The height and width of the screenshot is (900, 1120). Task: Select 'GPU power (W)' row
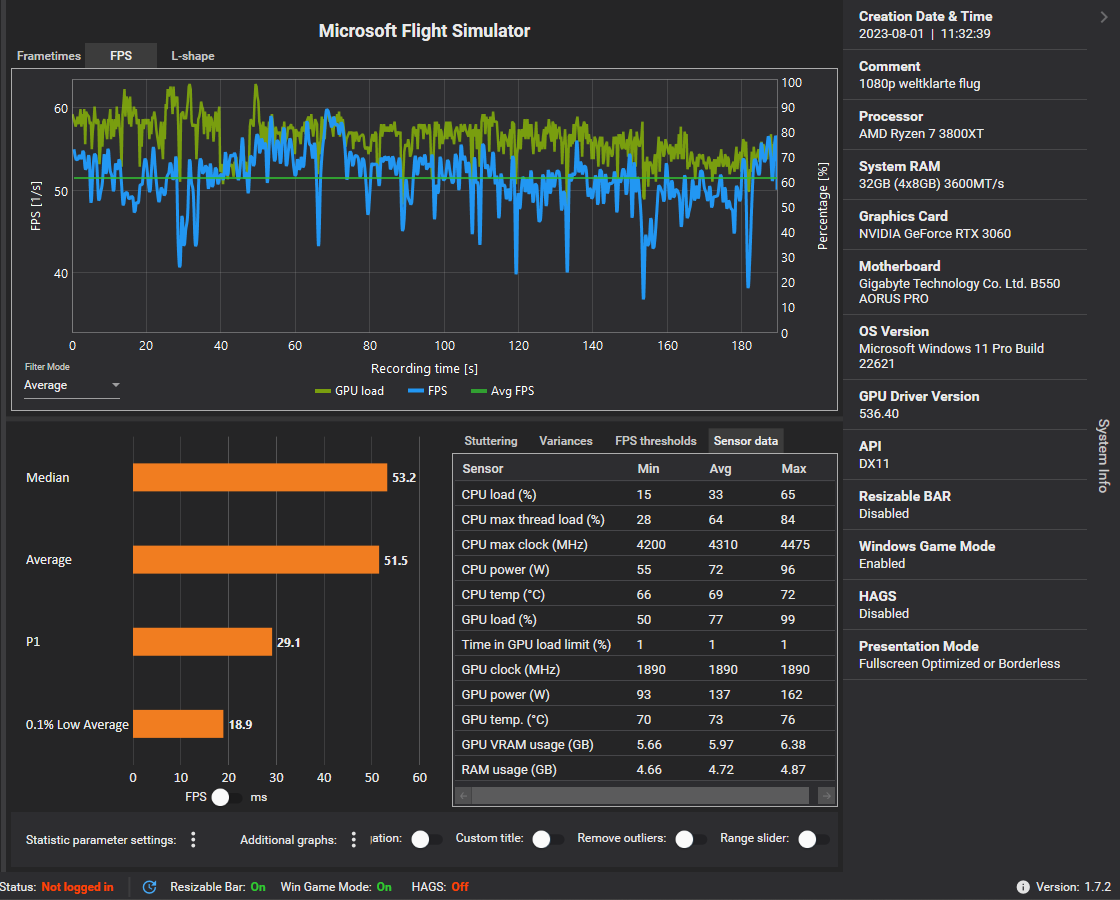click(x=644, y=694)
